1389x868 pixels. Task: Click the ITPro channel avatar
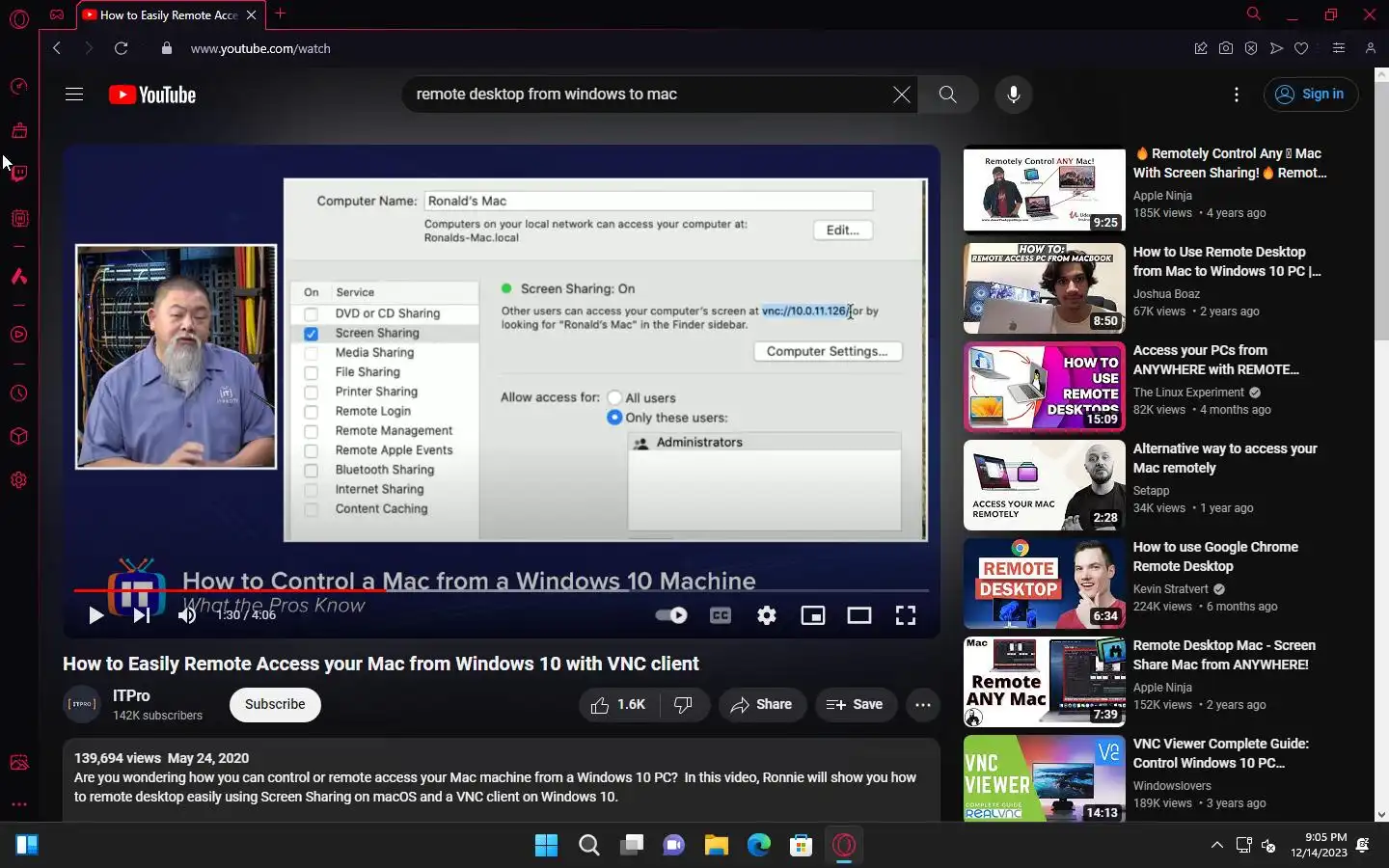[x=82, y=705]
